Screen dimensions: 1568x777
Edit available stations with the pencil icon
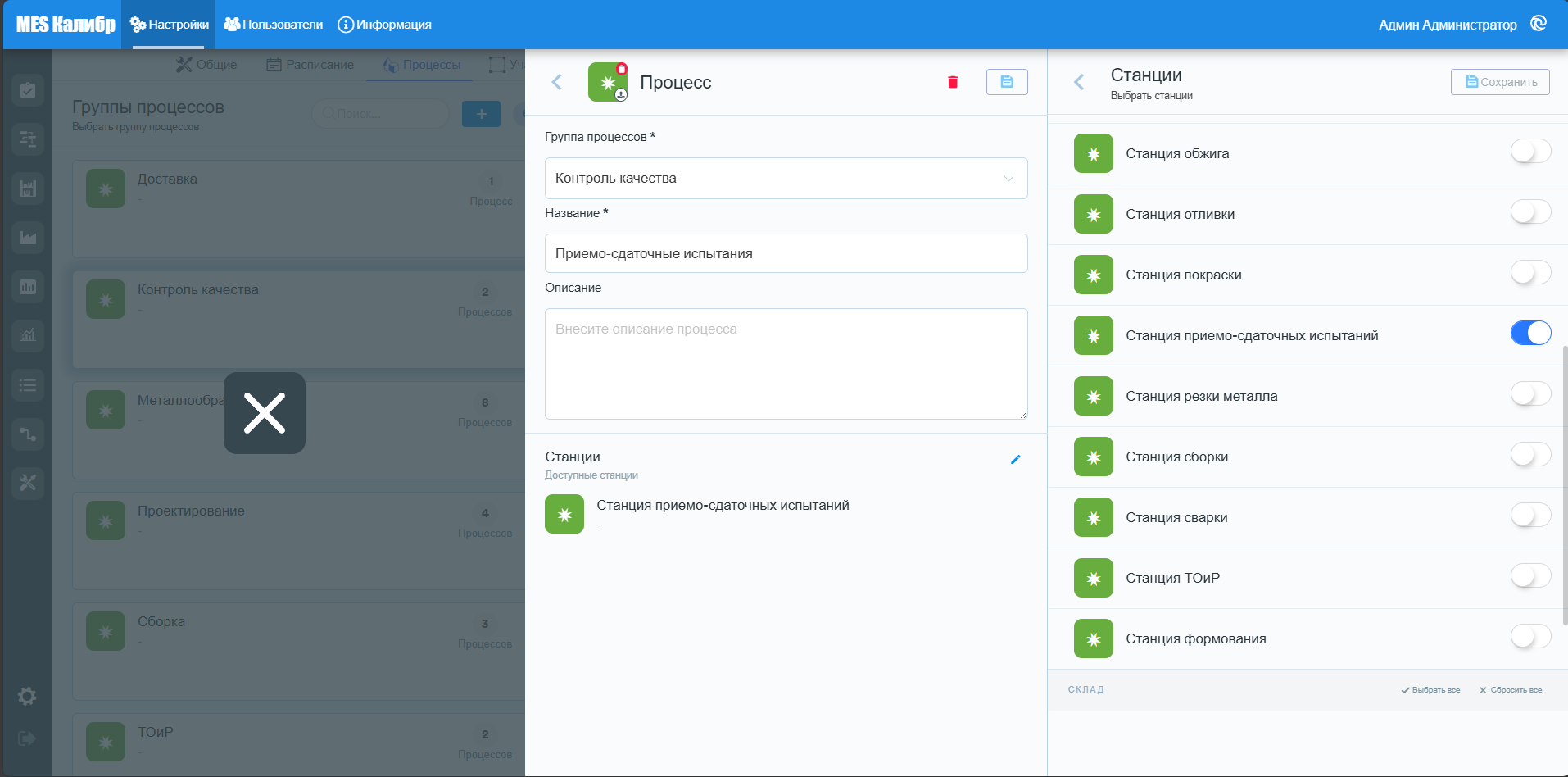point(1016,460)
